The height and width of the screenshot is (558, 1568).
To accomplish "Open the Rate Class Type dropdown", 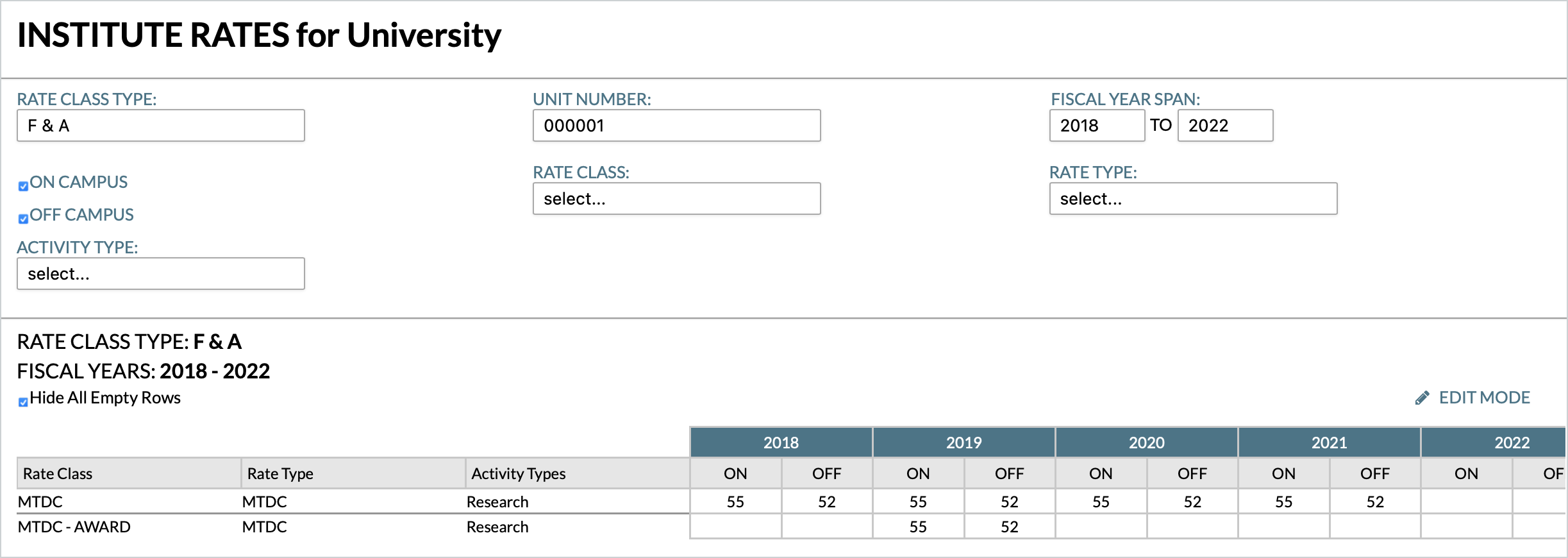I will click(160, 126).
